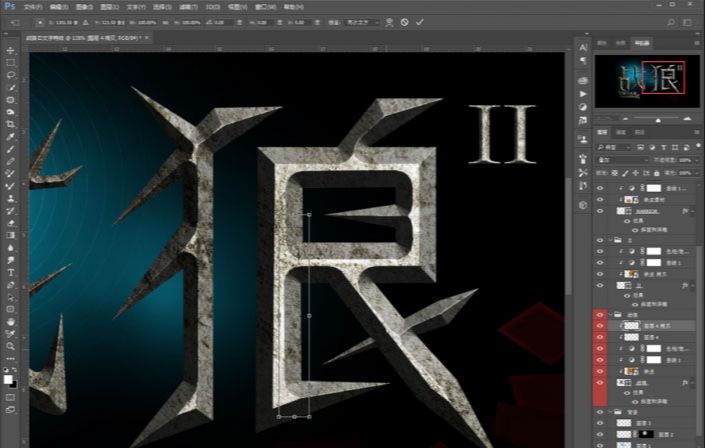
Task: Open the interpolation dropdown in options bar
Action: click(362, 22)
